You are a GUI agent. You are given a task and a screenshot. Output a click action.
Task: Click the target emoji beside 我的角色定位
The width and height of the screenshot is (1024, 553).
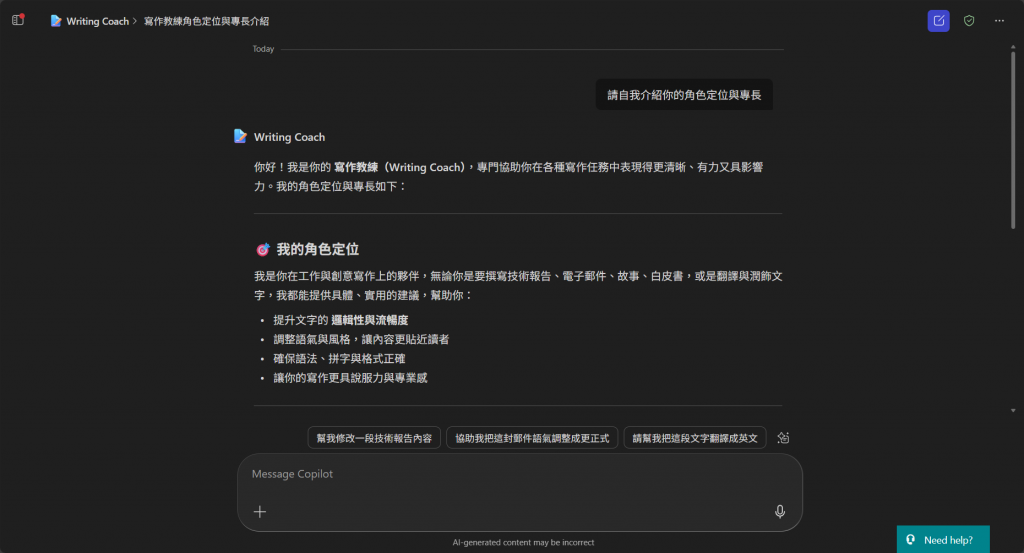263,249
